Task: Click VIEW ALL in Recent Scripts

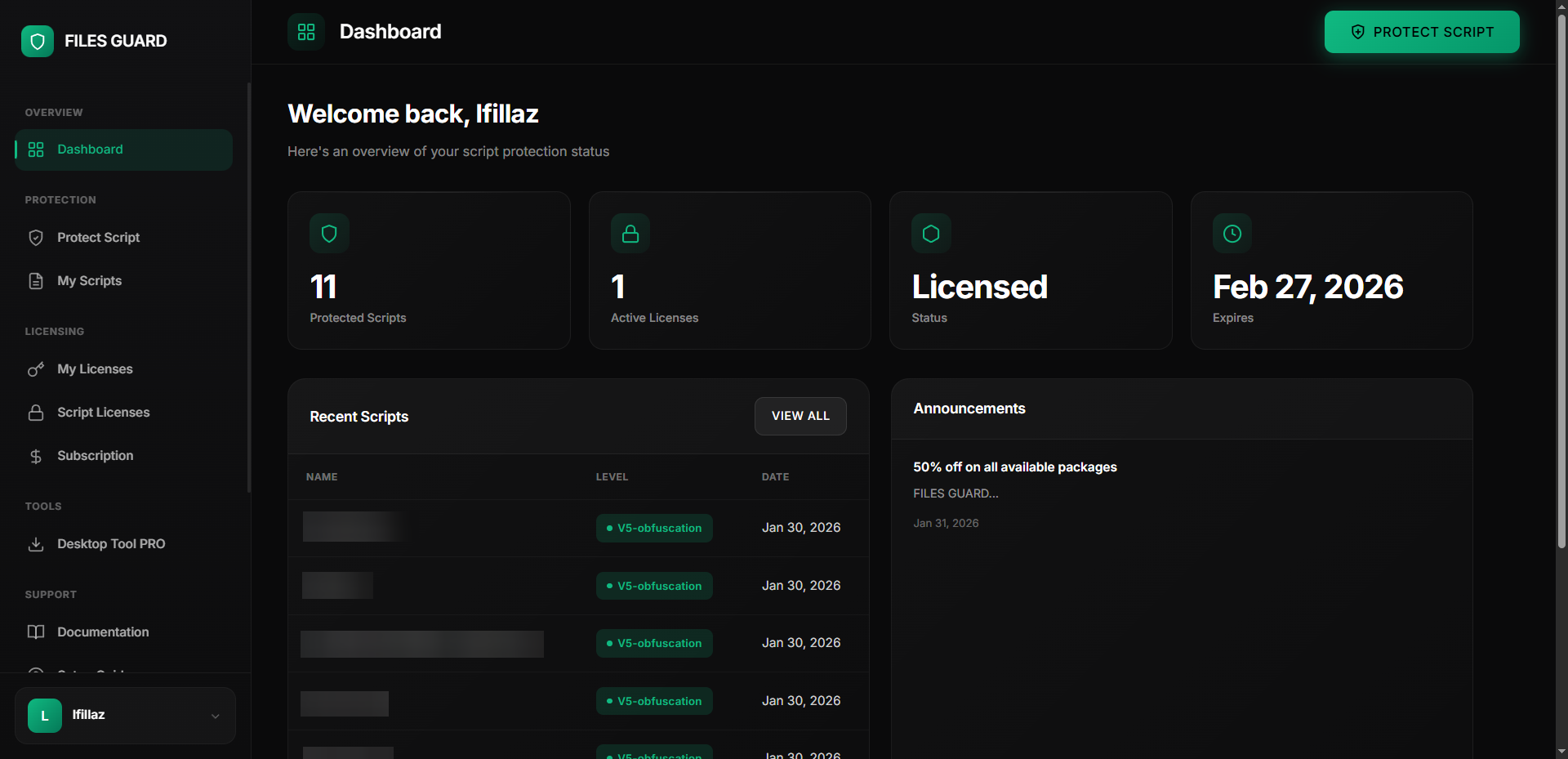Action: tap(800, 416)
